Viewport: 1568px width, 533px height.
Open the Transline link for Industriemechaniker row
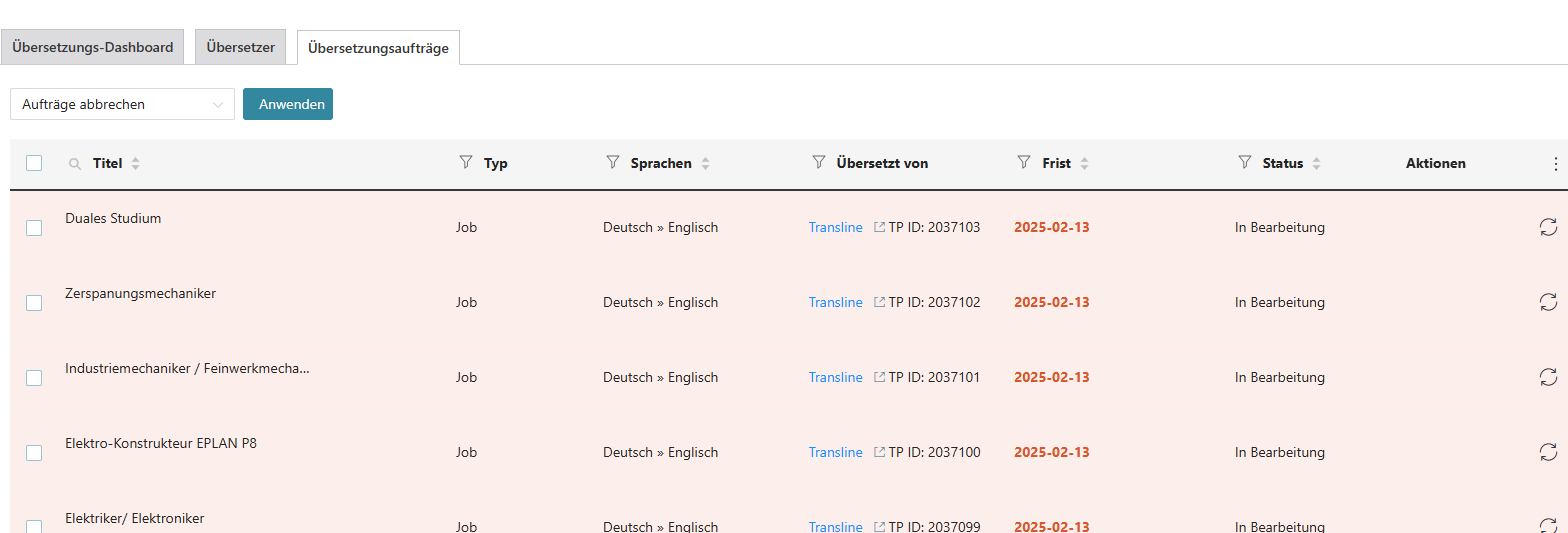(835, 377)
